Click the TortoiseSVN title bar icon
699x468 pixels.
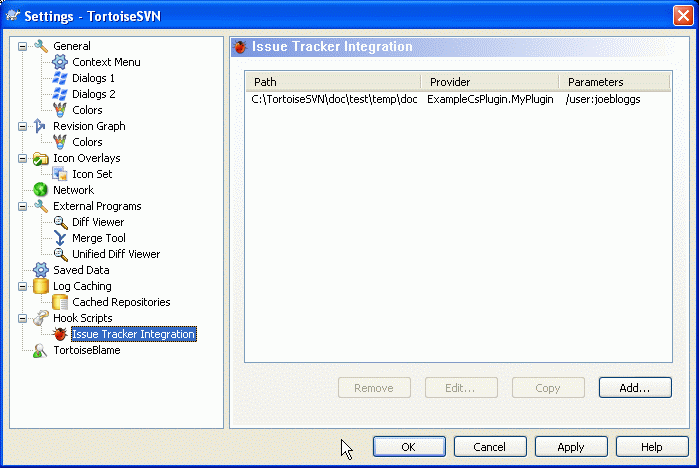click(x=13, y=16)
